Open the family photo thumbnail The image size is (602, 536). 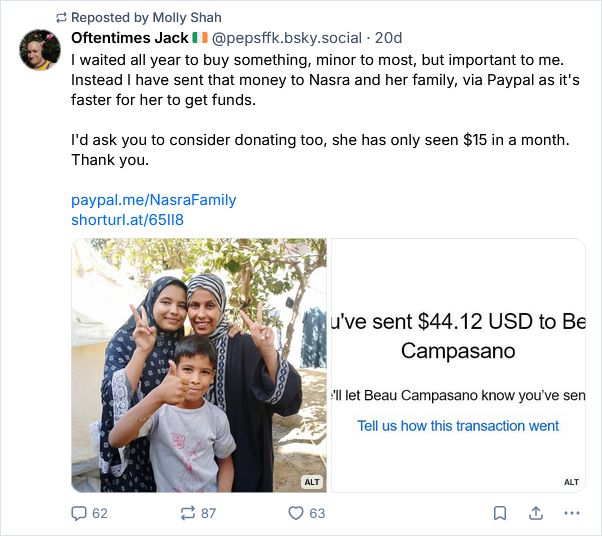click(x=199, y=365)
